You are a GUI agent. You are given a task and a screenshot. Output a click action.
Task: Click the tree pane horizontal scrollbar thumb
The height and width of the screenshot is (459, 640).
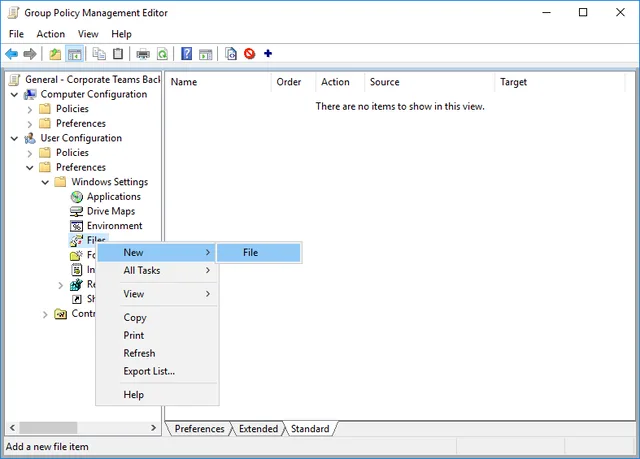click(x=48, y=428)
